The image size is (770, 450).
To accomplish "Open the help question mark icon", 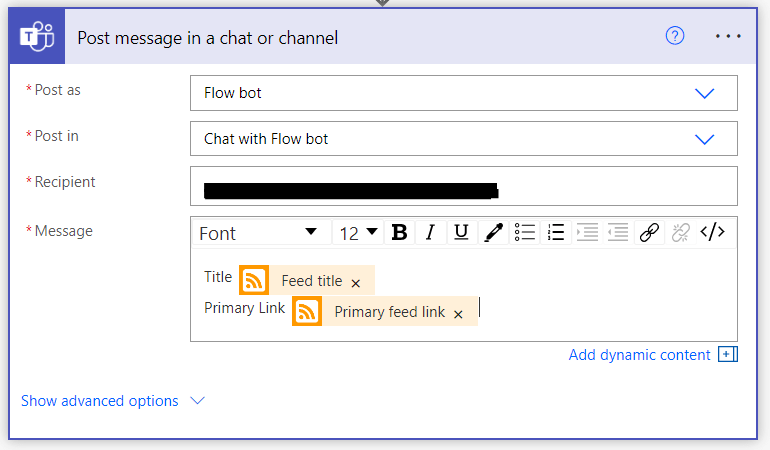I will coord(675,36).
